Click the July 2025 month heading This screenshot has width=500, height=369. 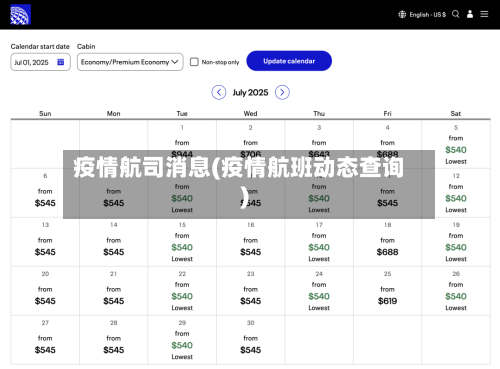(x=250, y=92)
